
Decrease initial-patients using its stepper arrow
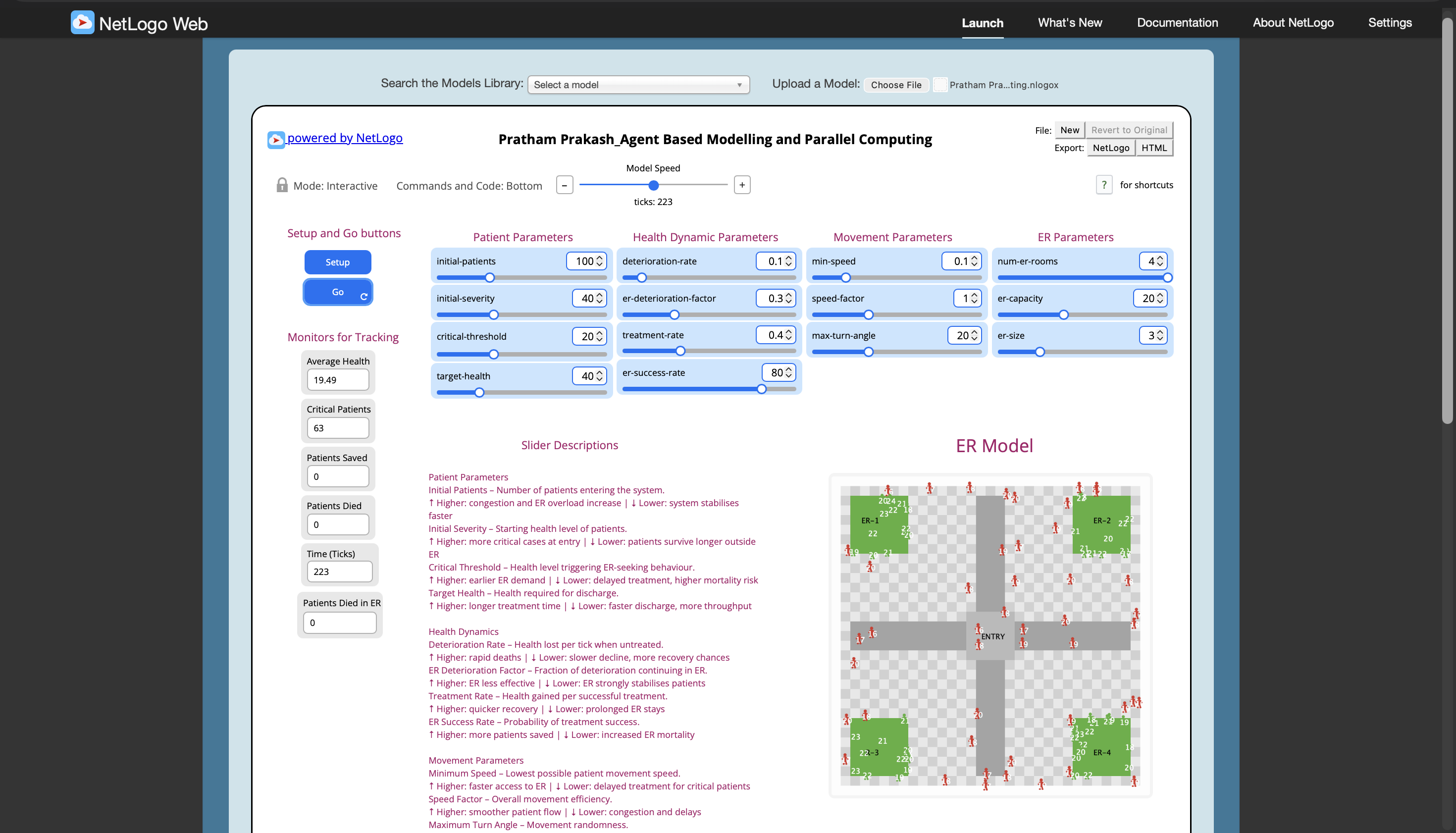(x=600, y=264)
